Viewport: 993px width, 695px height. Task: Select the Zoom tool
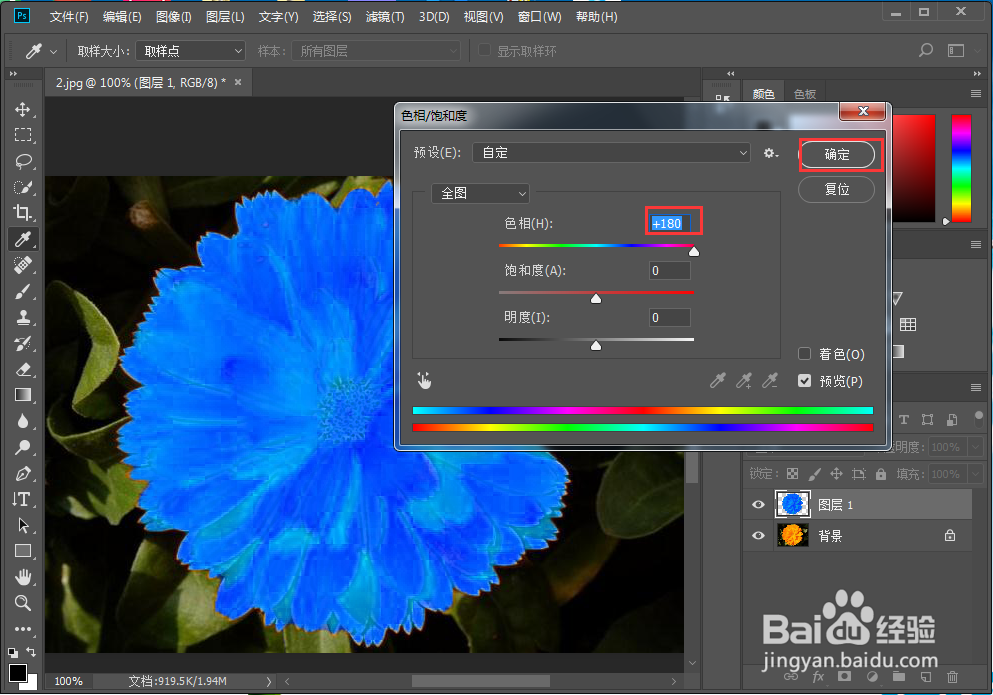pyautogui.click(x=23, y=603)
